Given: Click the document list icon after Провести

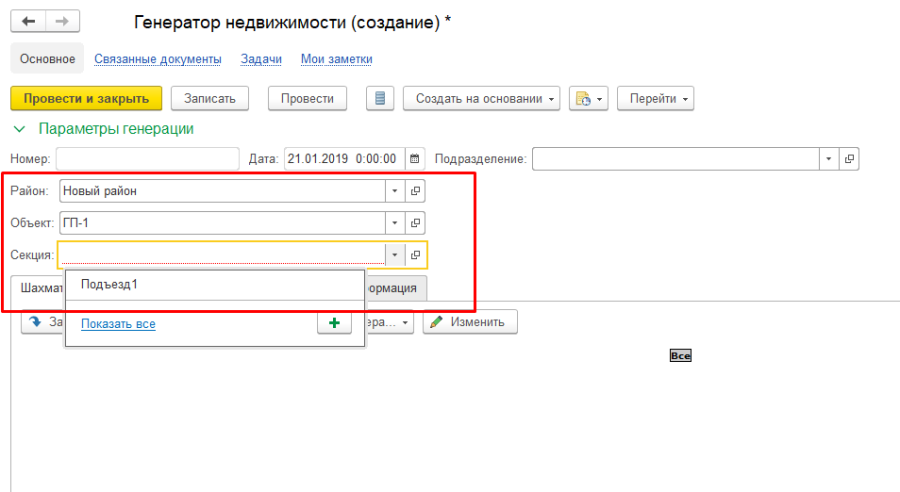Looking at the screenshot, I should click(379, 98).
